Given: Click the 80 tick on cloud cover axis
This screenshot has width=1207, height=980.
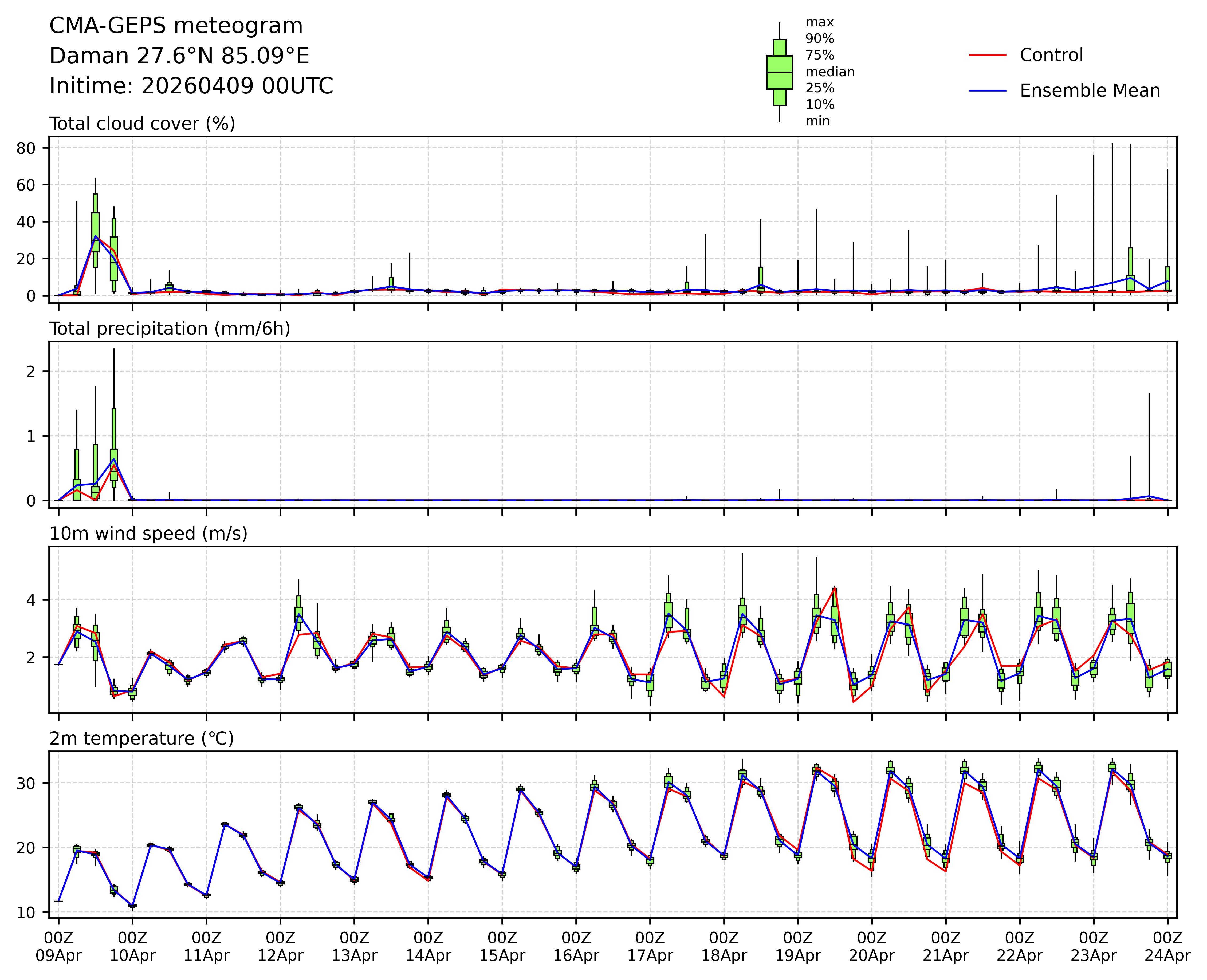Looking at the screenshot, I should pyautogui.click(x=26, y=148).
